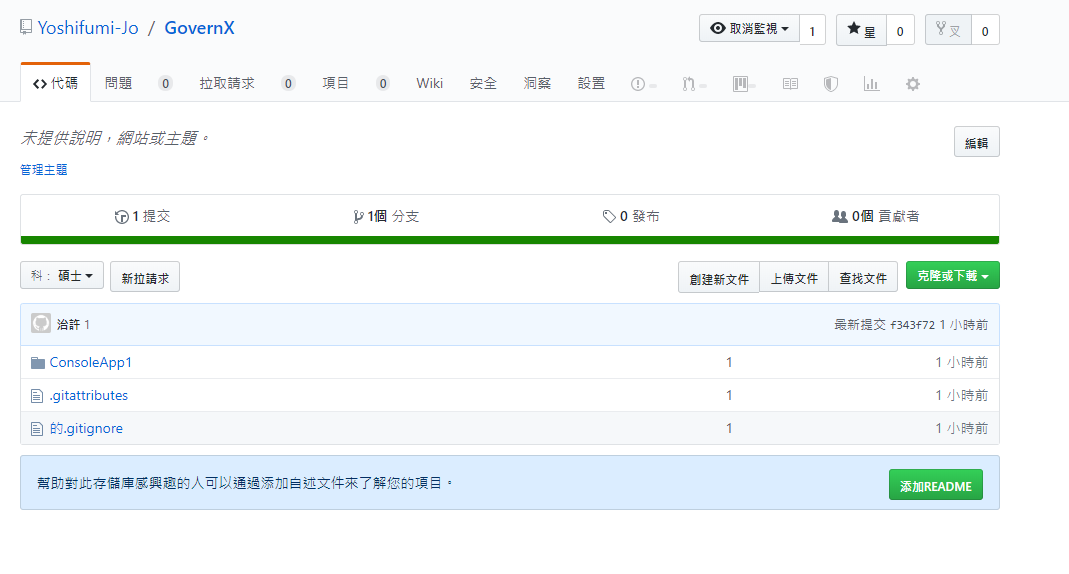Image resolution: width=1069 pixels, height=574 pixels.
Task: Click the star count 0
Action: pyautogui.click(x=900, y=31)
